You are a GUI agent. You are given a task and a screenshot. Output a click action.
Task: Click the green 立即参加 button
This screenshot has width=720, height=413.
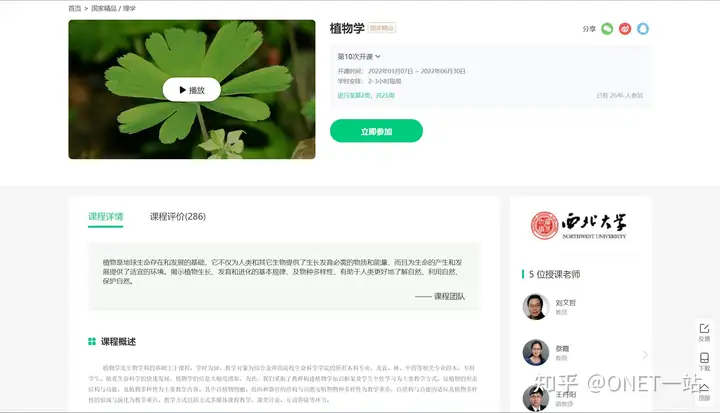click(x=376, y=131)
